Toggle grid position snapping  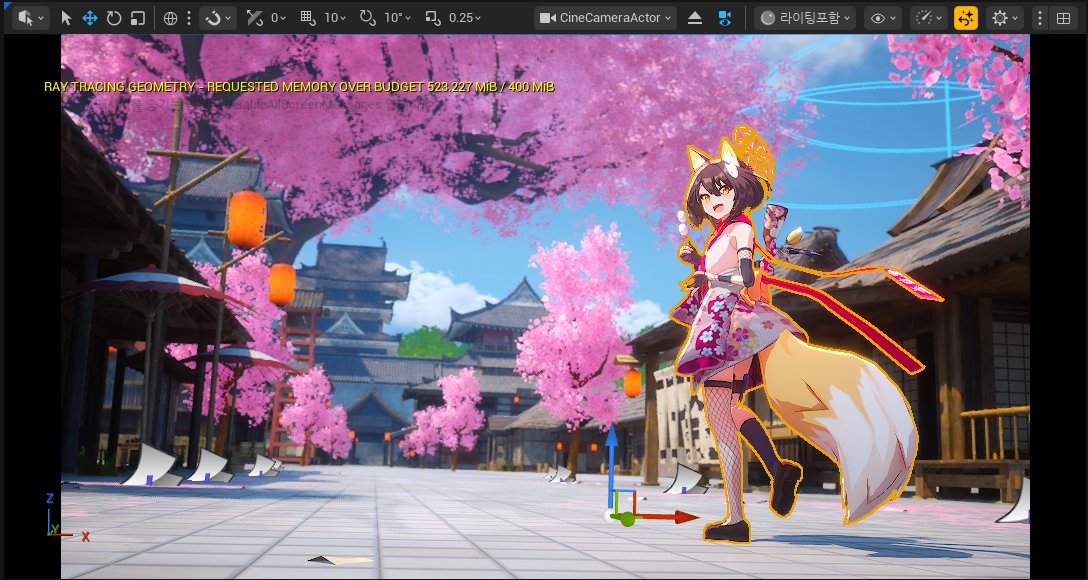click(308, 18)
